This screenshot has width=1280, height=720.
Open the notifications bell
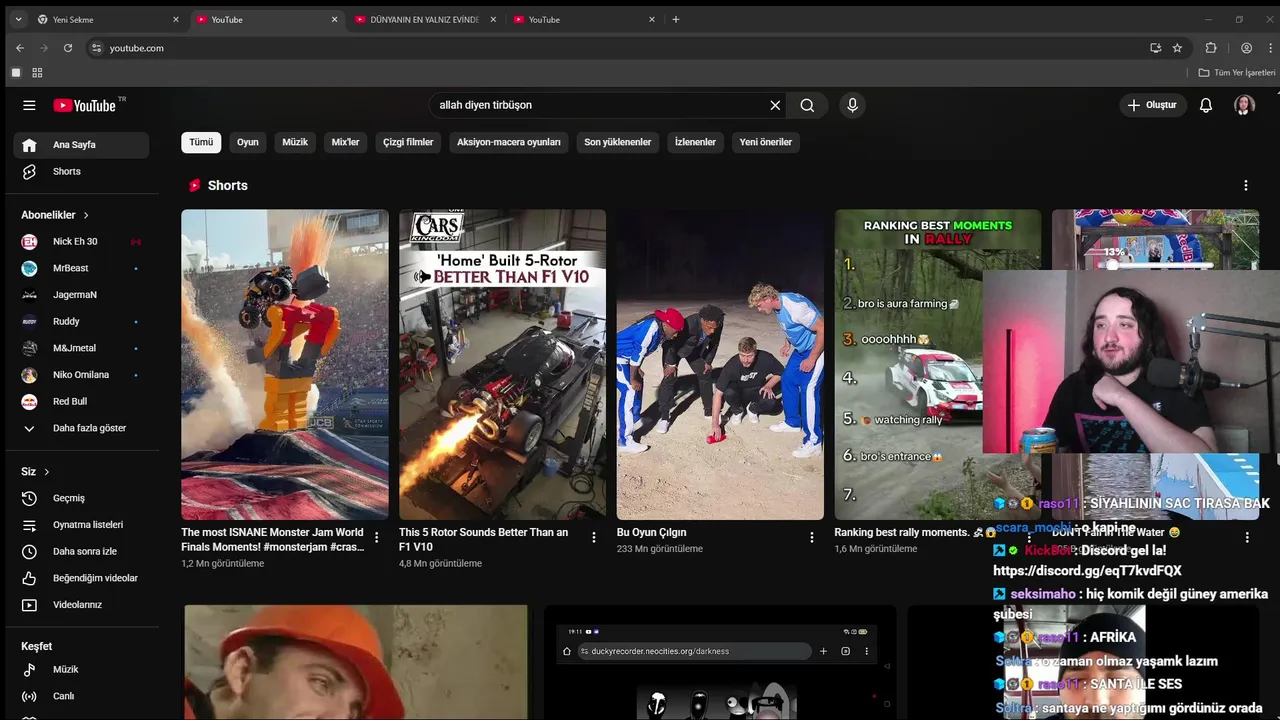[1206, 105]
